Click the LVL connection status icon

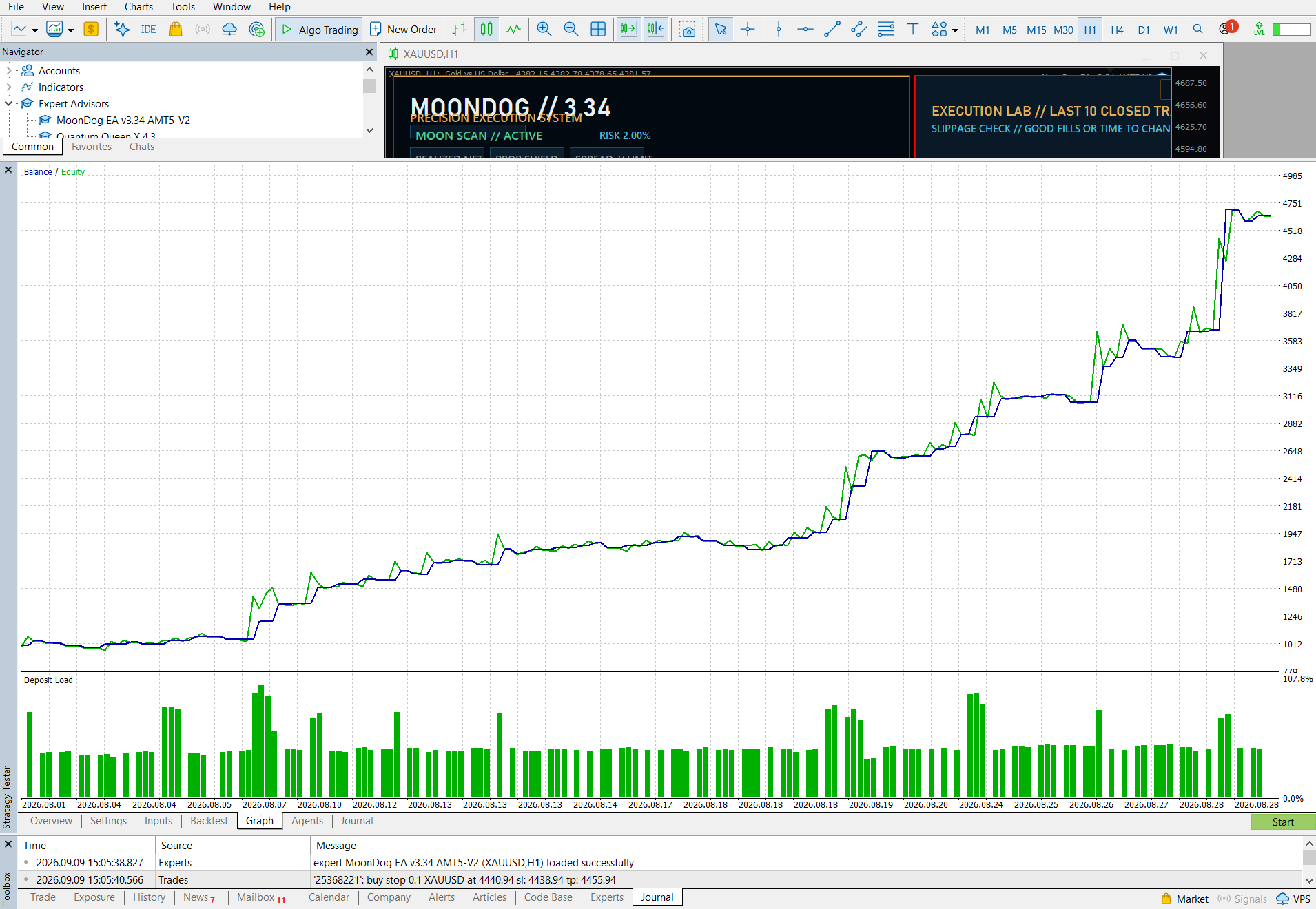coord(1259,30)
